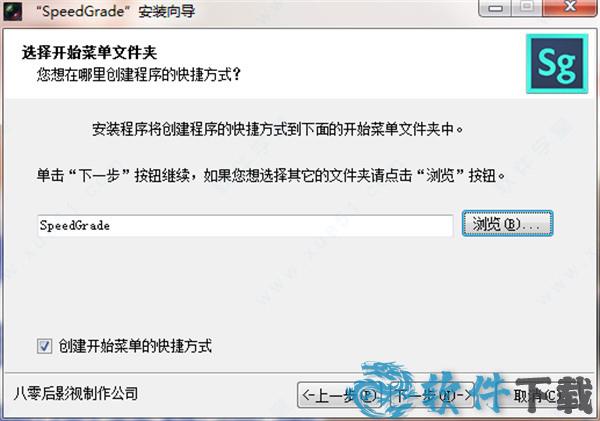Click the 八零后影视制作公司 label
This screenshot has height=421, width=600.
[x=76, y=393]
